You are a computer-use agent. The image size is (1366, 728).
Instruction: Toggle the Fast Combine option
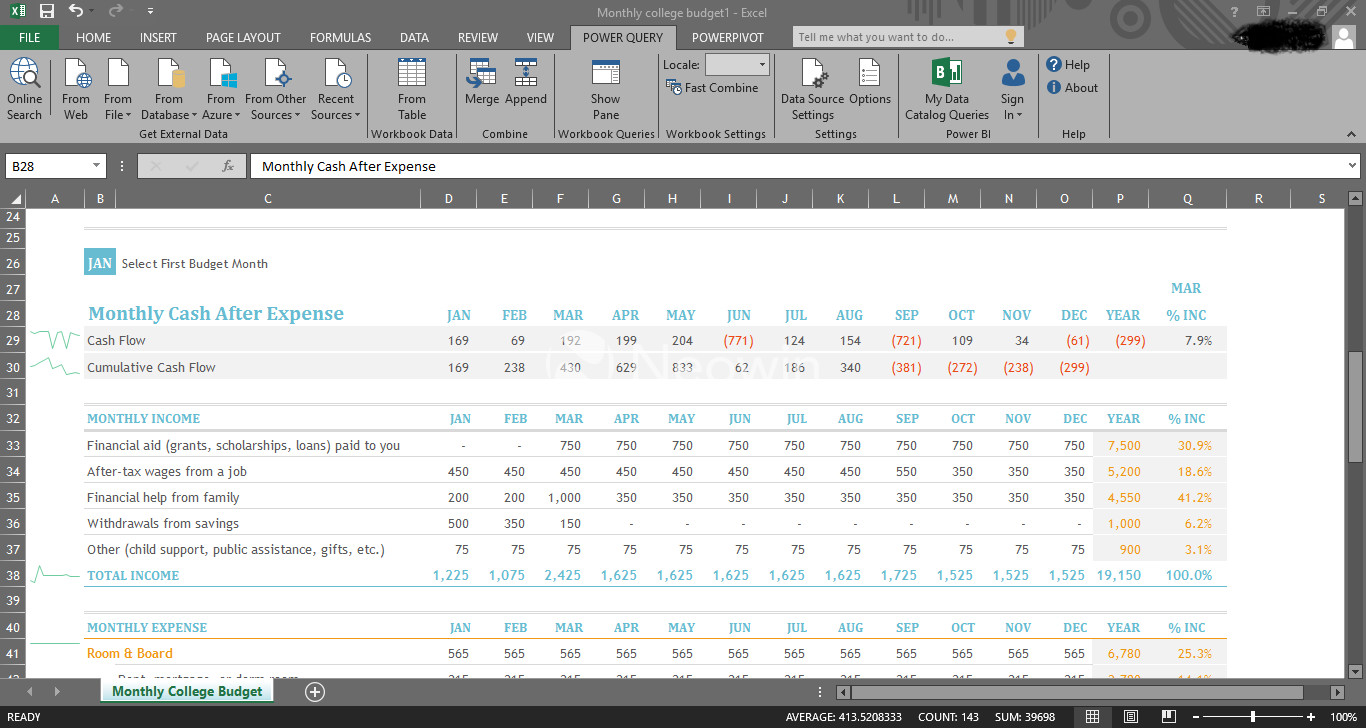tap(713, 88)
